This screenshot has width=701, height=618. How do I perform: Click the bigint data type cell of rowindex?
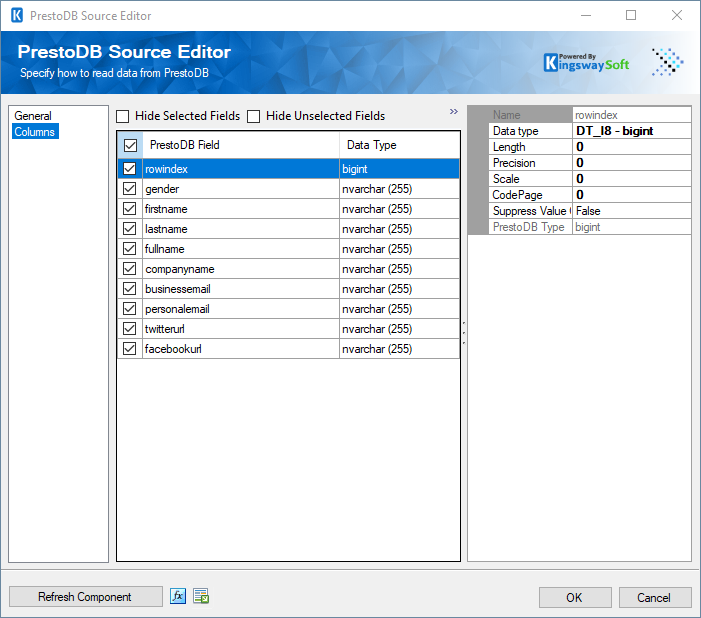pos(400,169)
